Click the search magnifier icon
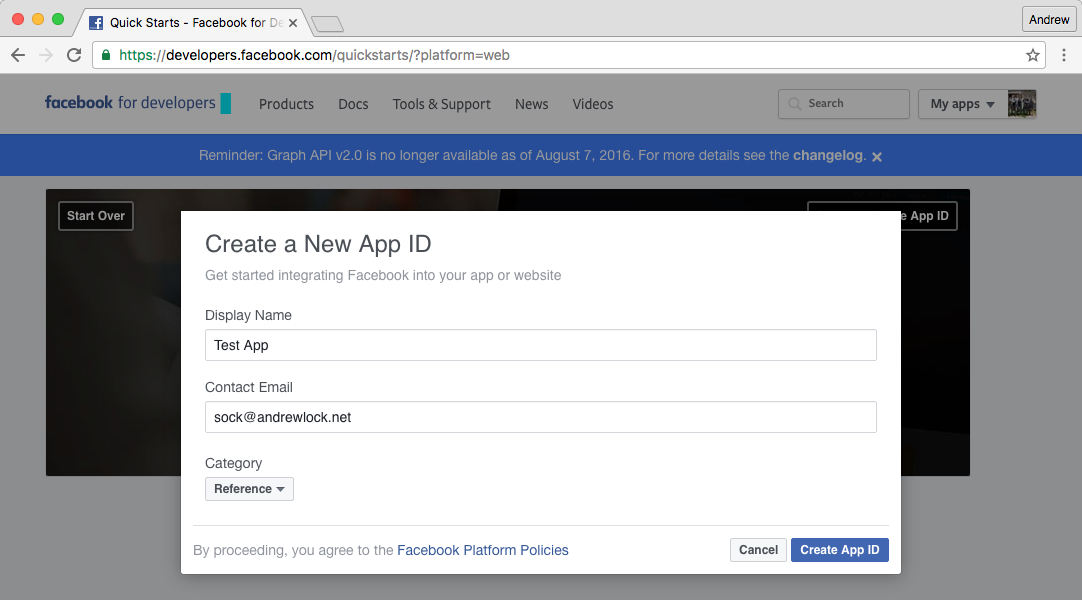1082x600 pixels. 794,103
